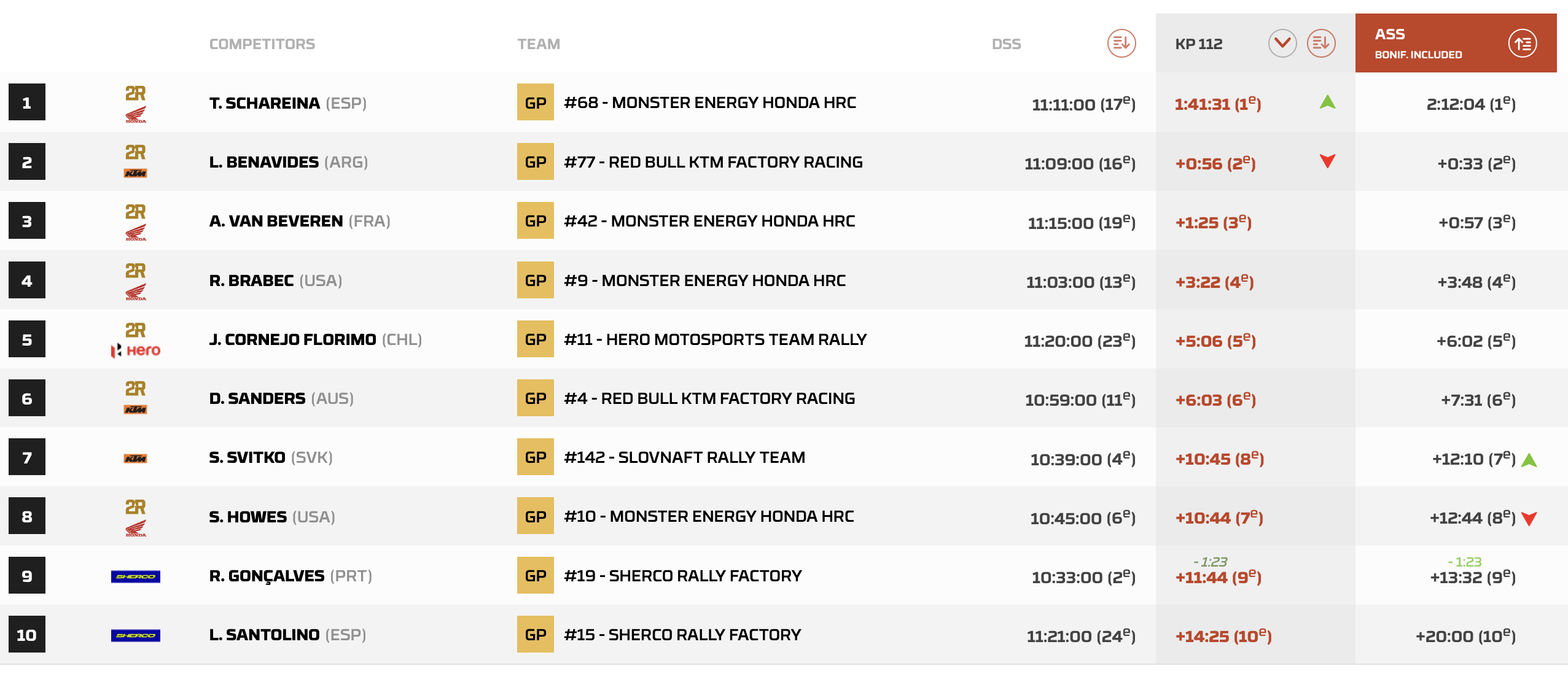Select the ASS Bonif. Included column header
The image size is (1568, 682).
pos(1419,44)
